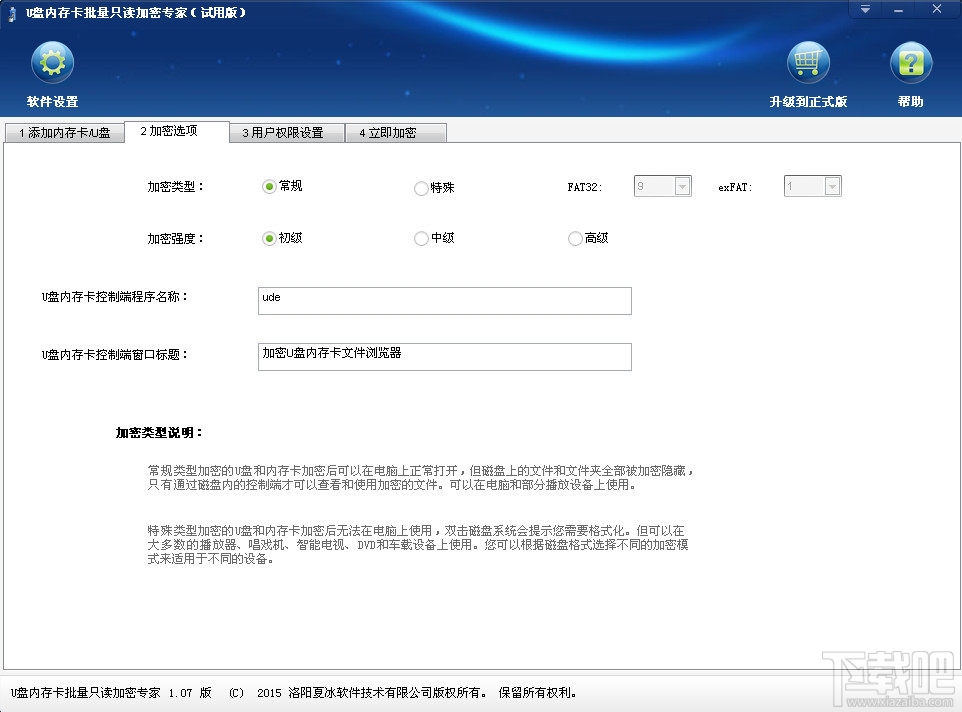Screen dimensions: 962x712
Task: Open the FAT32 value dropdown
Action: point(683,186)
